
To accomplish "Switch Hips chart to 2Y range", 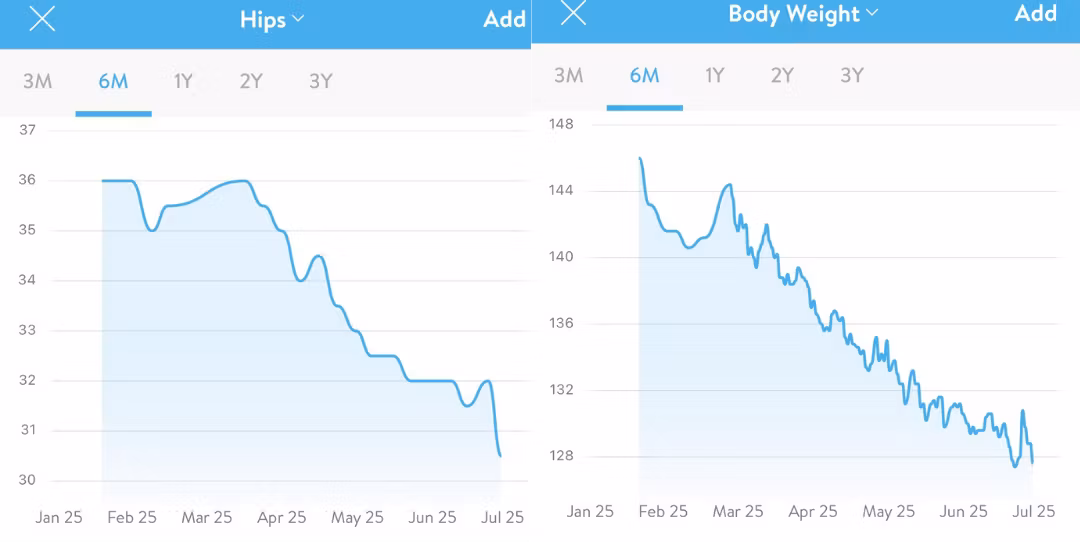I will coord(251,81).
